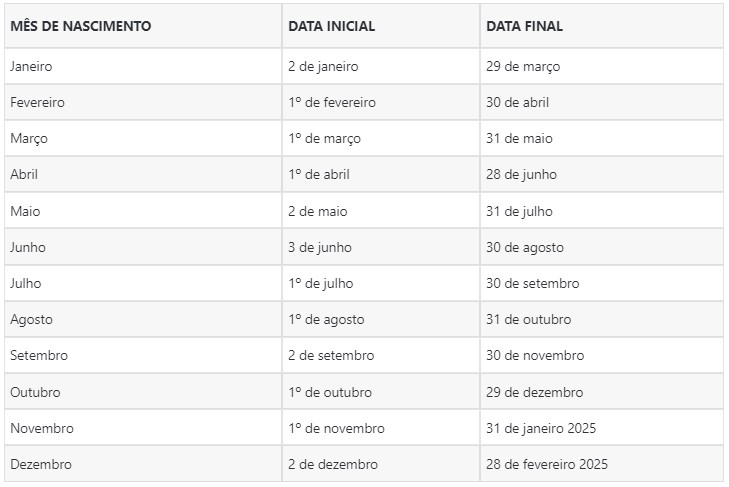
Task: Select the '29 de março' end date cell
Action: click(523, 66)
